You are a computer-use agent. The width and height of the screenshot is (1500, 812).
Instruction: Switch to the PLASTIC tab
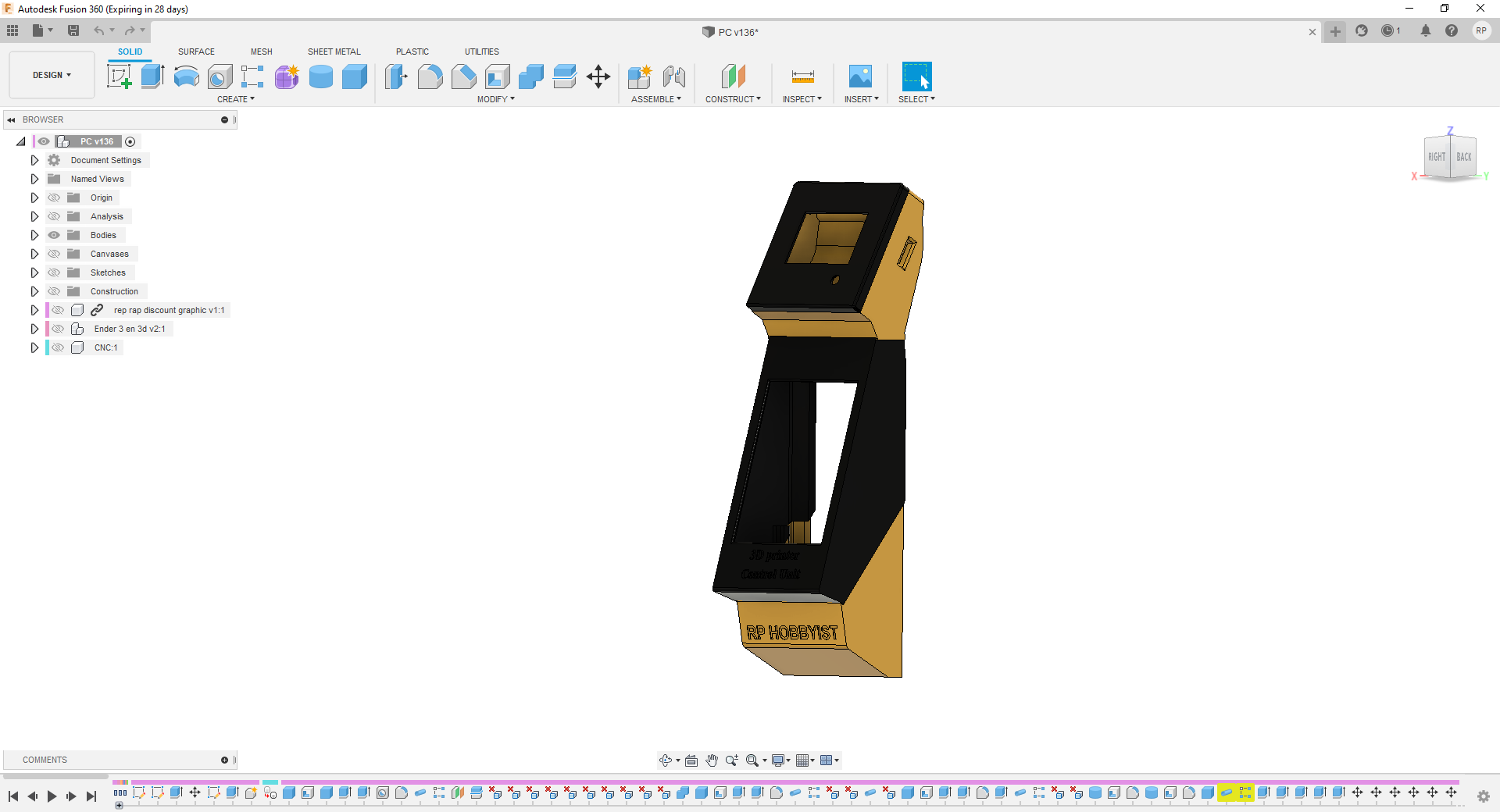412,52
